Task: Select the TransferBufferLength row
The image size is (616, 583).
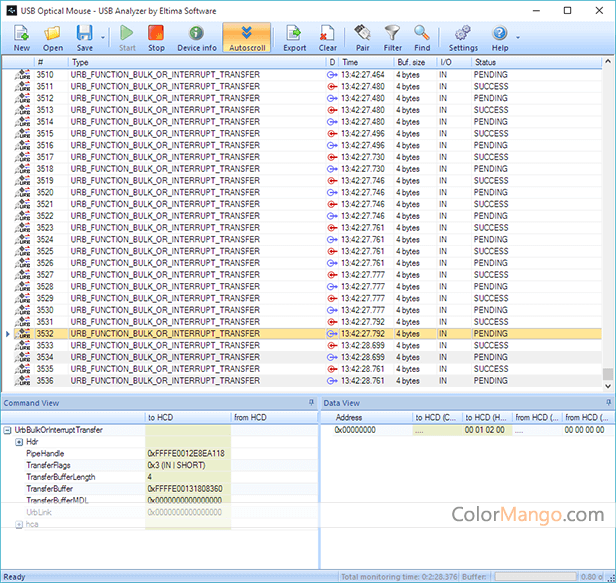Action: [x=159, y=477]
